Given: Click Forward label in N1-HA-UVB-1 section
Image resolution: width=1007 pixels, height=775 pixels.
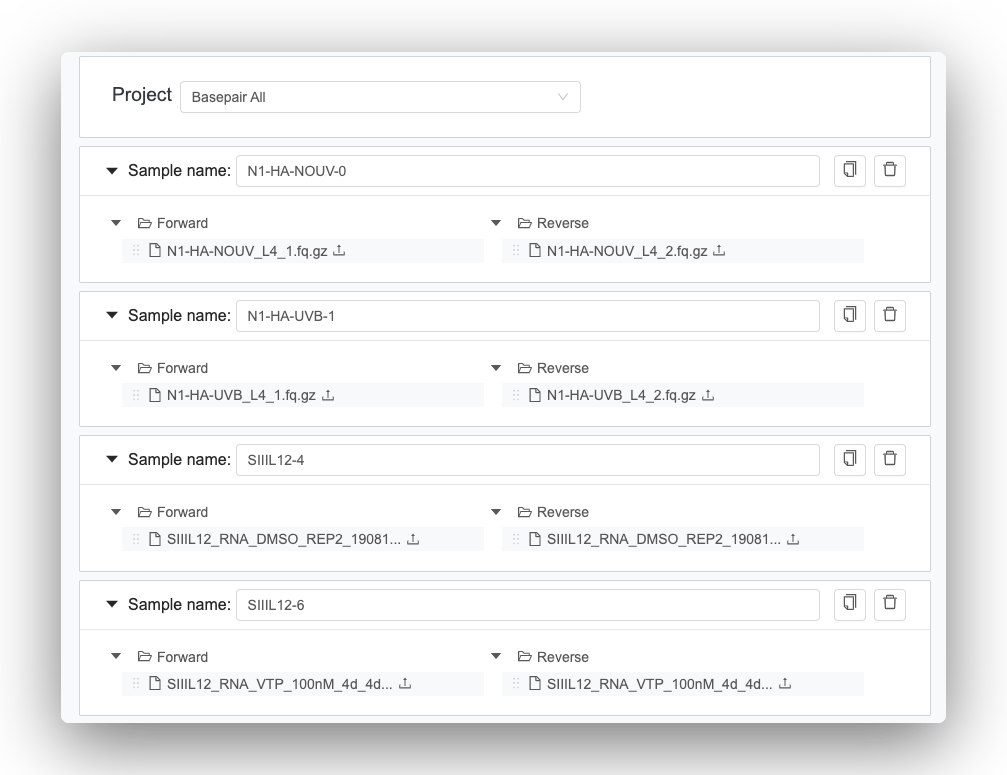Looking at the screenshot, I should (x=182, y=368).
